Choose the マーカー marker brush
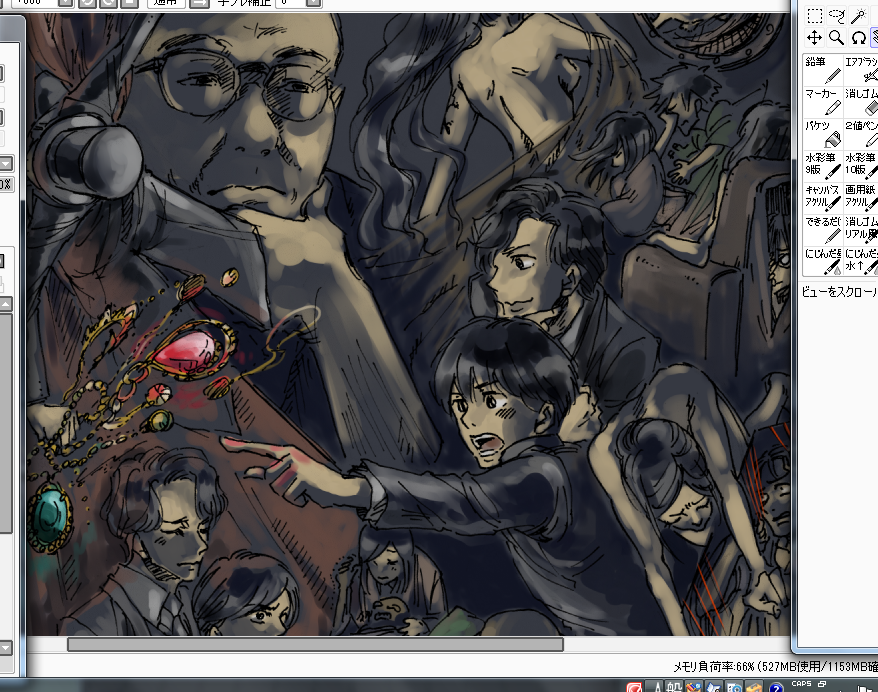 tap(823, 102)
